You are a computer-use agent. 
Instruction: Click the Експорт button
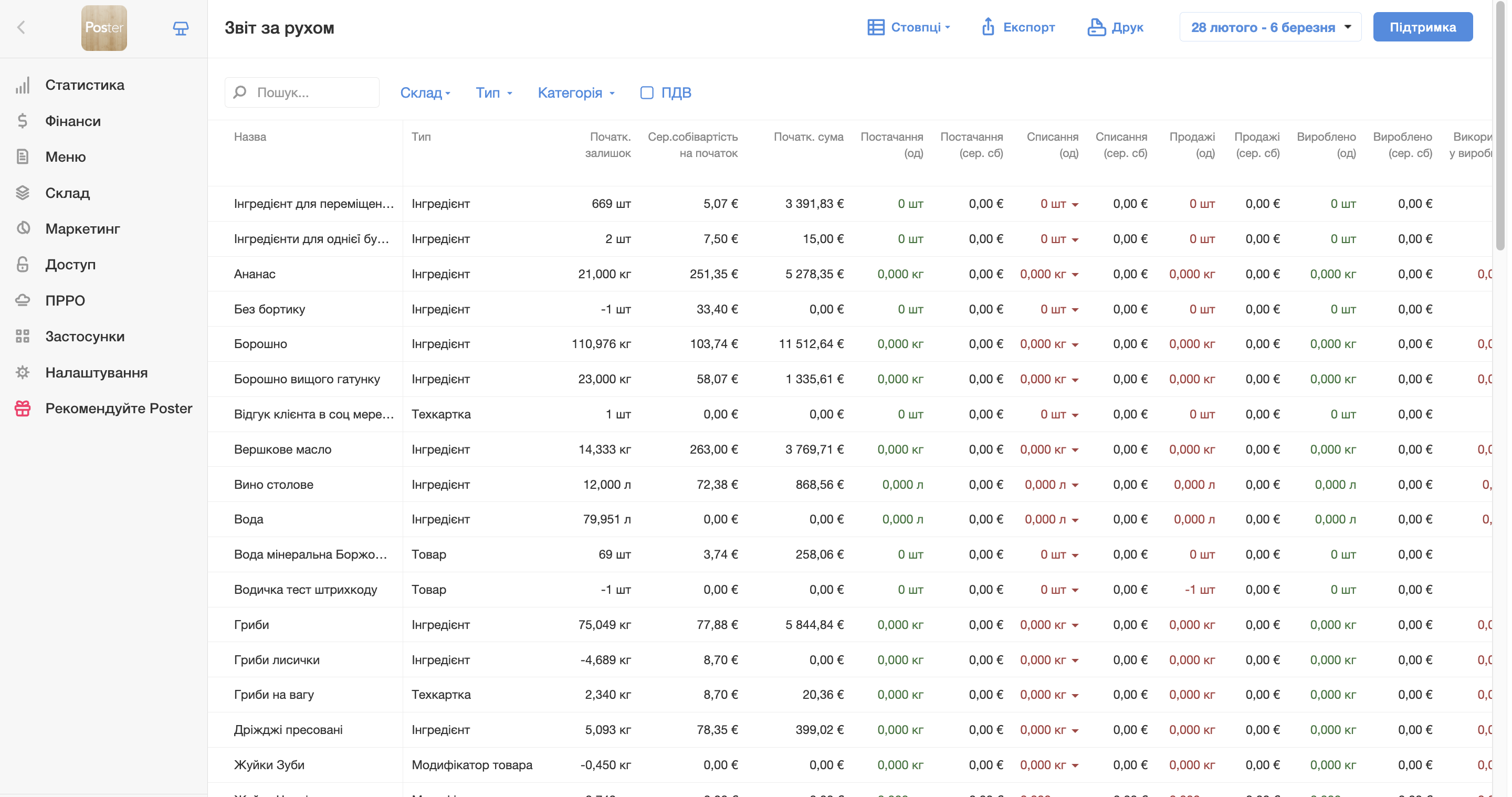click(1018, 27)
